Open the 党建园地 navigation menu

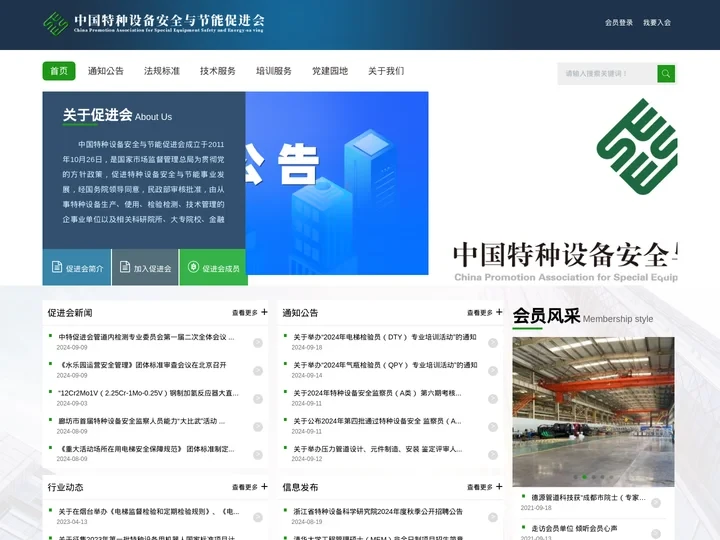(x=330, y=71)
